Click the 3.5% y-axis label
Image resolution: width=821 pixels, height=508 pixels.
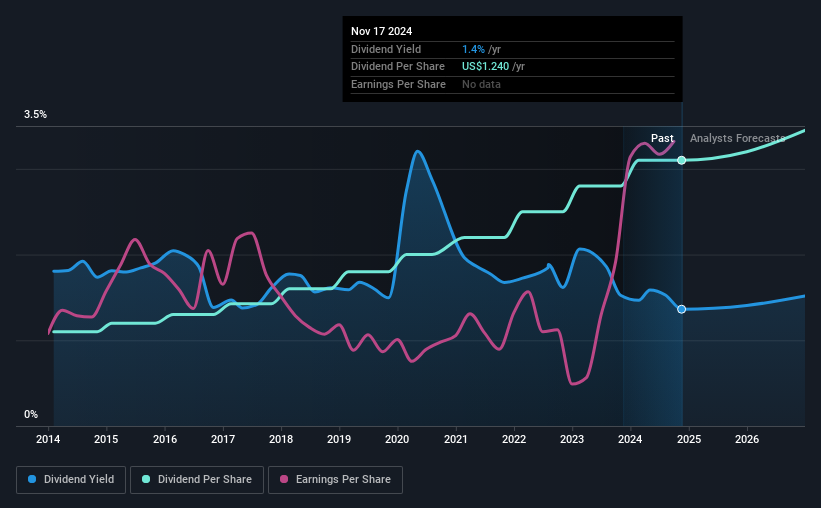click(x=35, y=115)
